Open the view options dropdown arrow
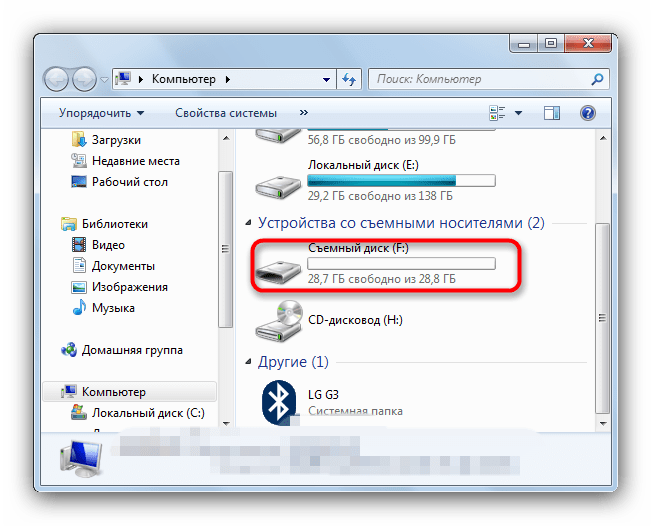Screen dimensions: 652x526 click(519, 113)
